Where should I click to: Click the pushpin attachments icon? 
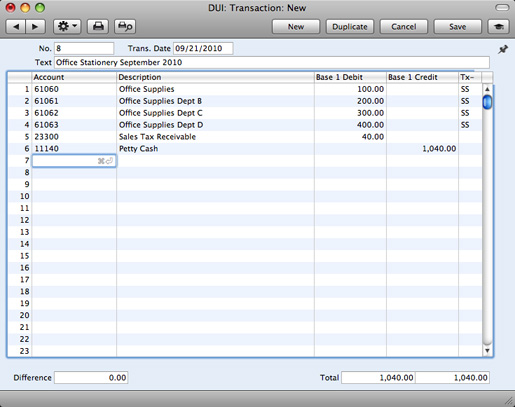coord(503,50)
